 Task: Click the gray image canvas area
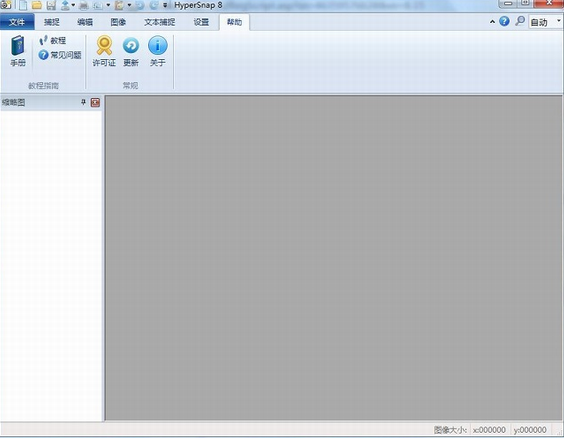coord(333,257)
